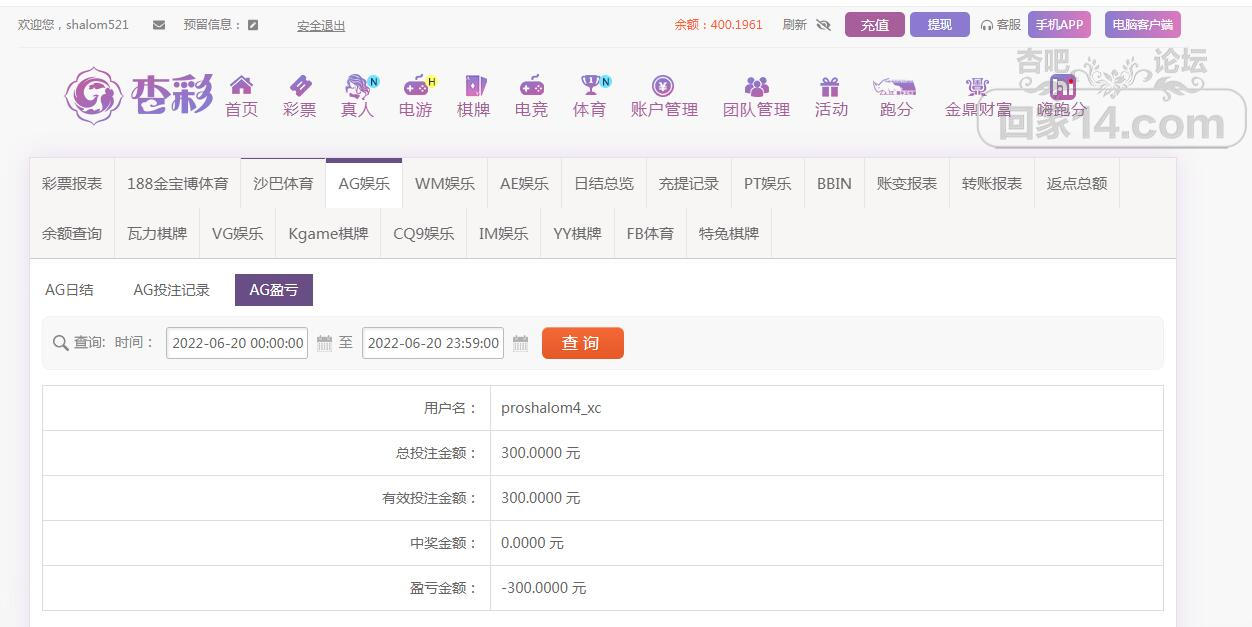The width and height of the screenshot is (1252, 627).
Task: Switch to the WM娱乐 tab
Action: tap(444, 183)
